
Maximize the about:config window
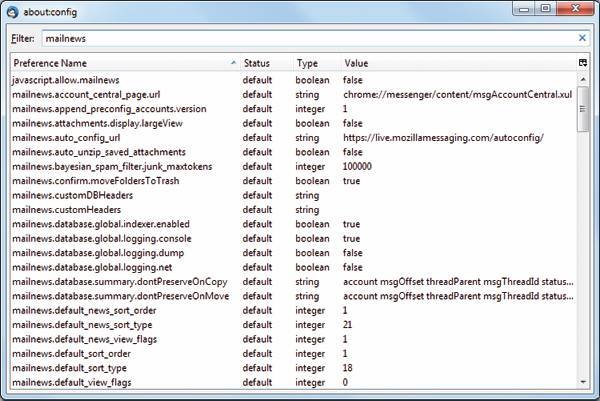[546, 10]
